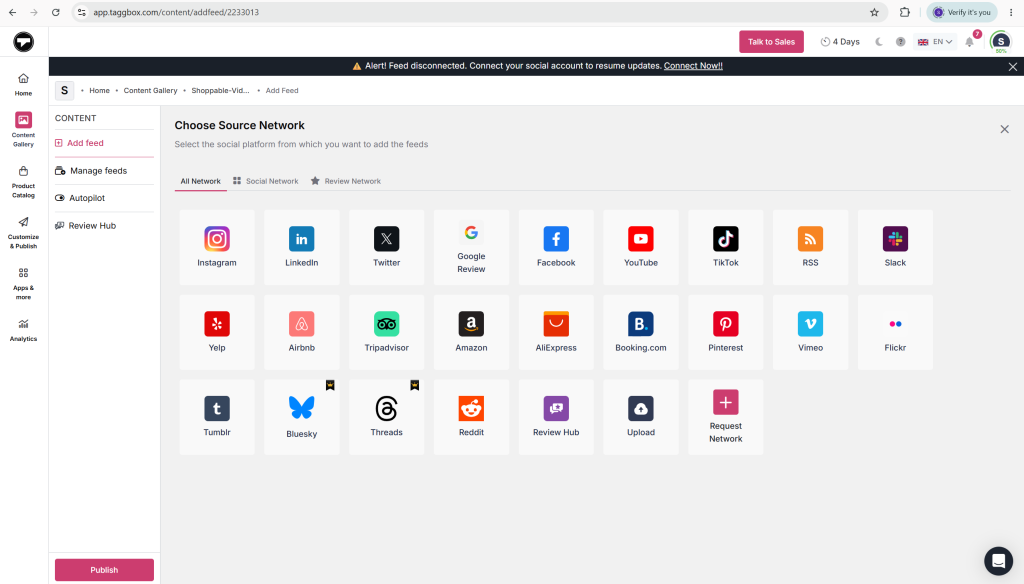Select the TikTok network tile
Viewport: 1024px width, 584px height.
pyautogui.click(x=726, y=247)
